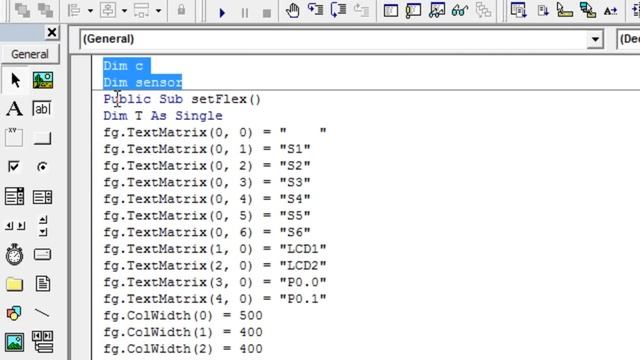The image size is (640, 360).
Task: Select the Timer control tool
Action: 14,254
